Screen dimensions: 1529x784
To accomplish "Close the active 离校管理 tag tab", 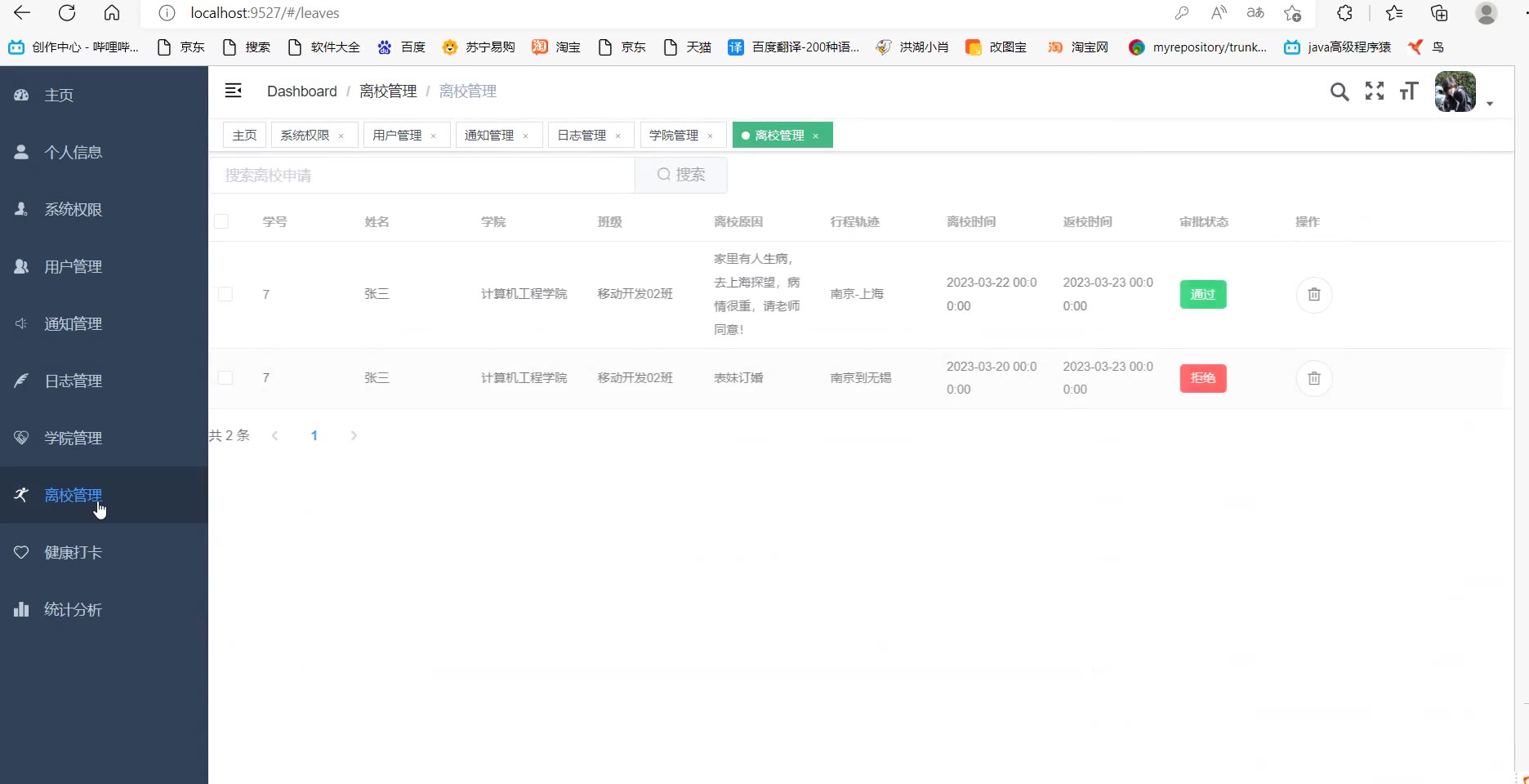I will point(816,136).
